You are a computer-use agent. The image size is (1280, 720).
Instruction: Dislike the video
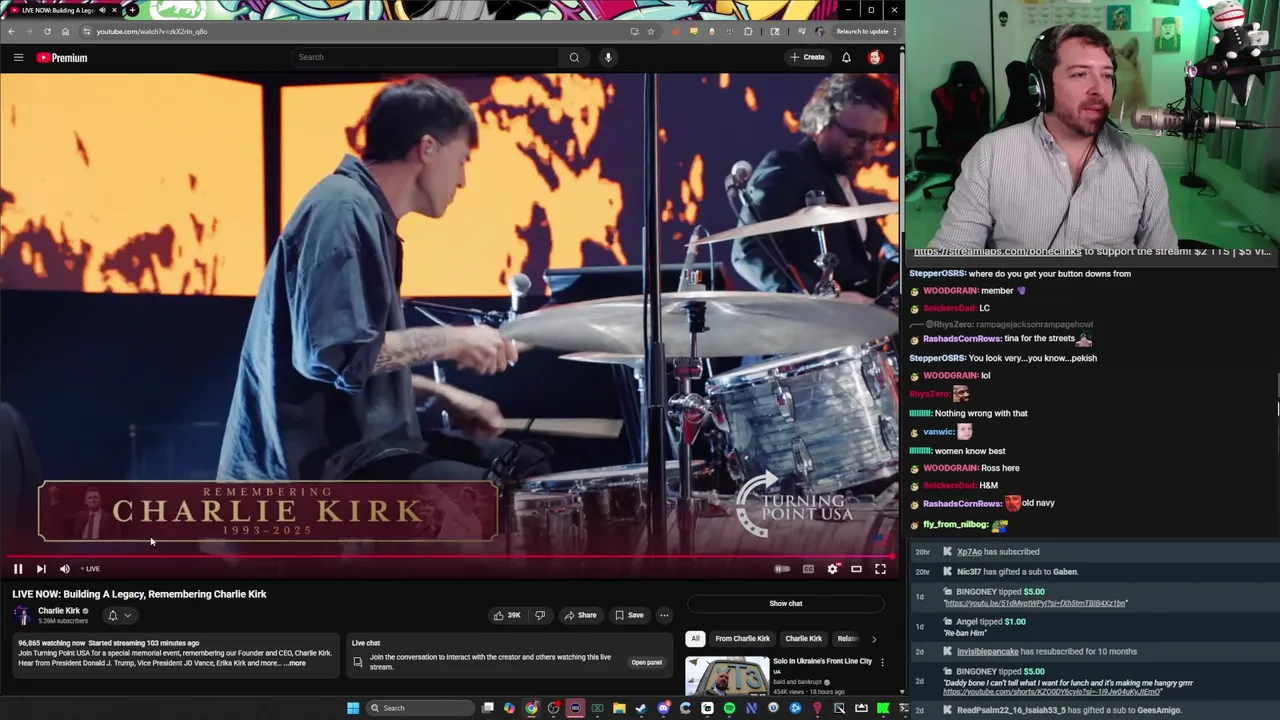540,615
